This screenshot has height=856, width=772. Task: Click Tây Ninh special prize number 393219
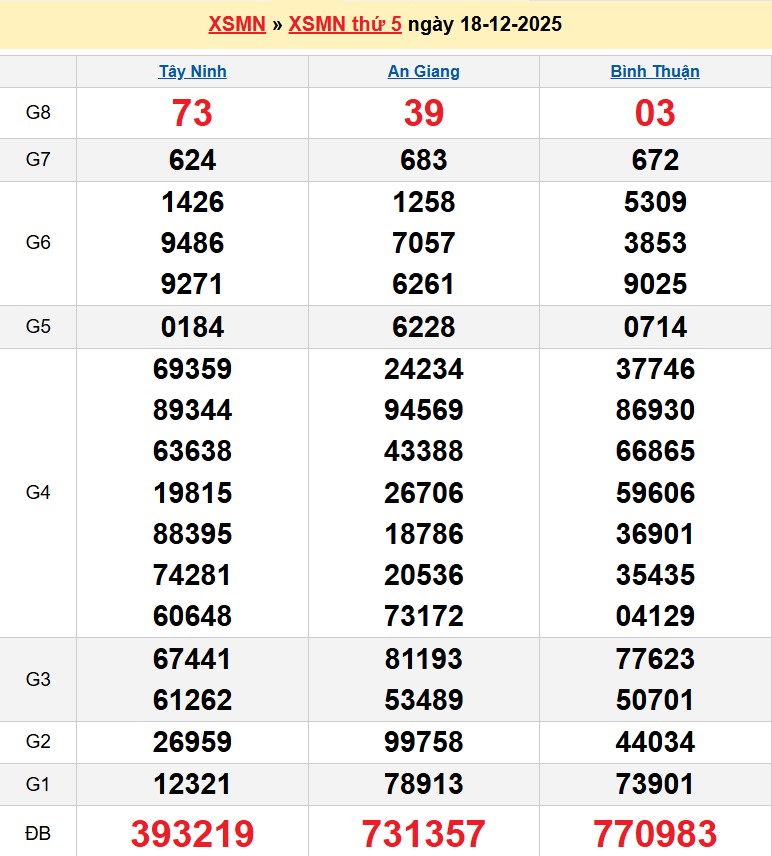coord(192,833)
